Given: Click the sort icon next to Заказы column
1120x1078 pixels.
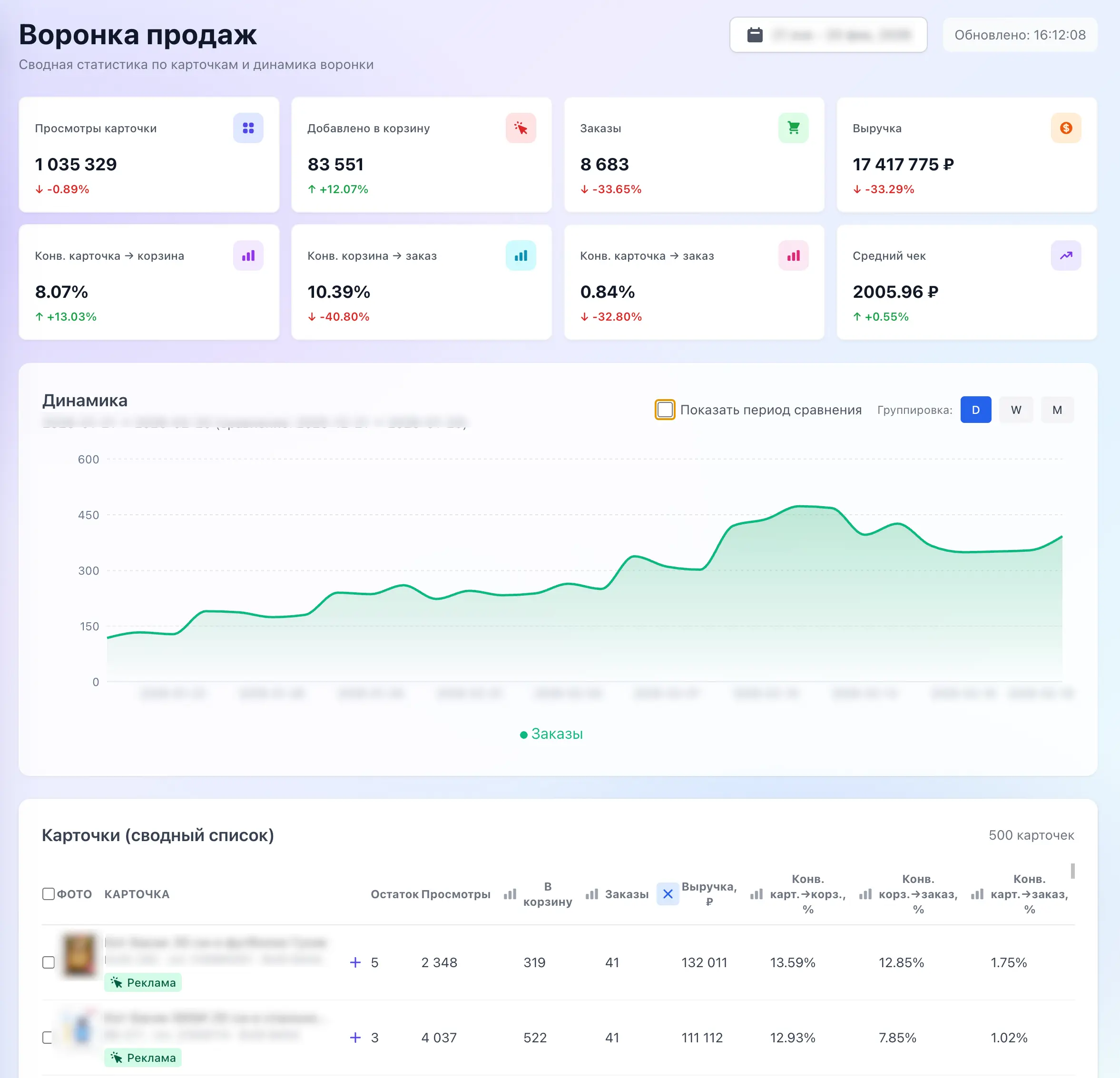Looking at the screenshot, I should [592, 894].
